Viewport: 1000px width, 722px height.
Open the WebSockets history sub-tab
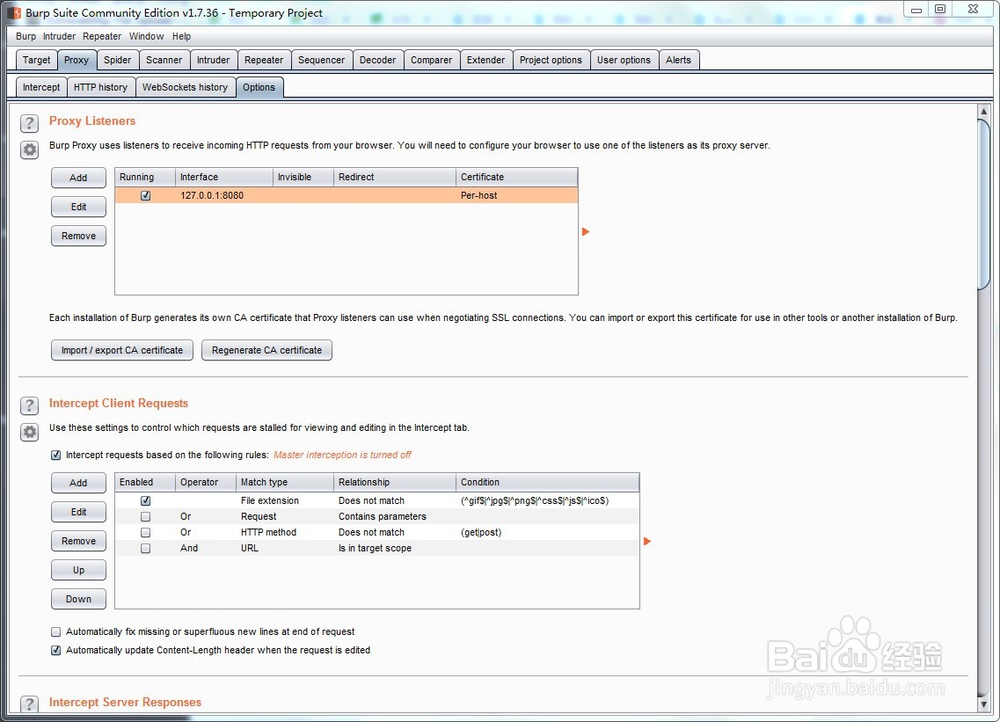tap(185, 87)
